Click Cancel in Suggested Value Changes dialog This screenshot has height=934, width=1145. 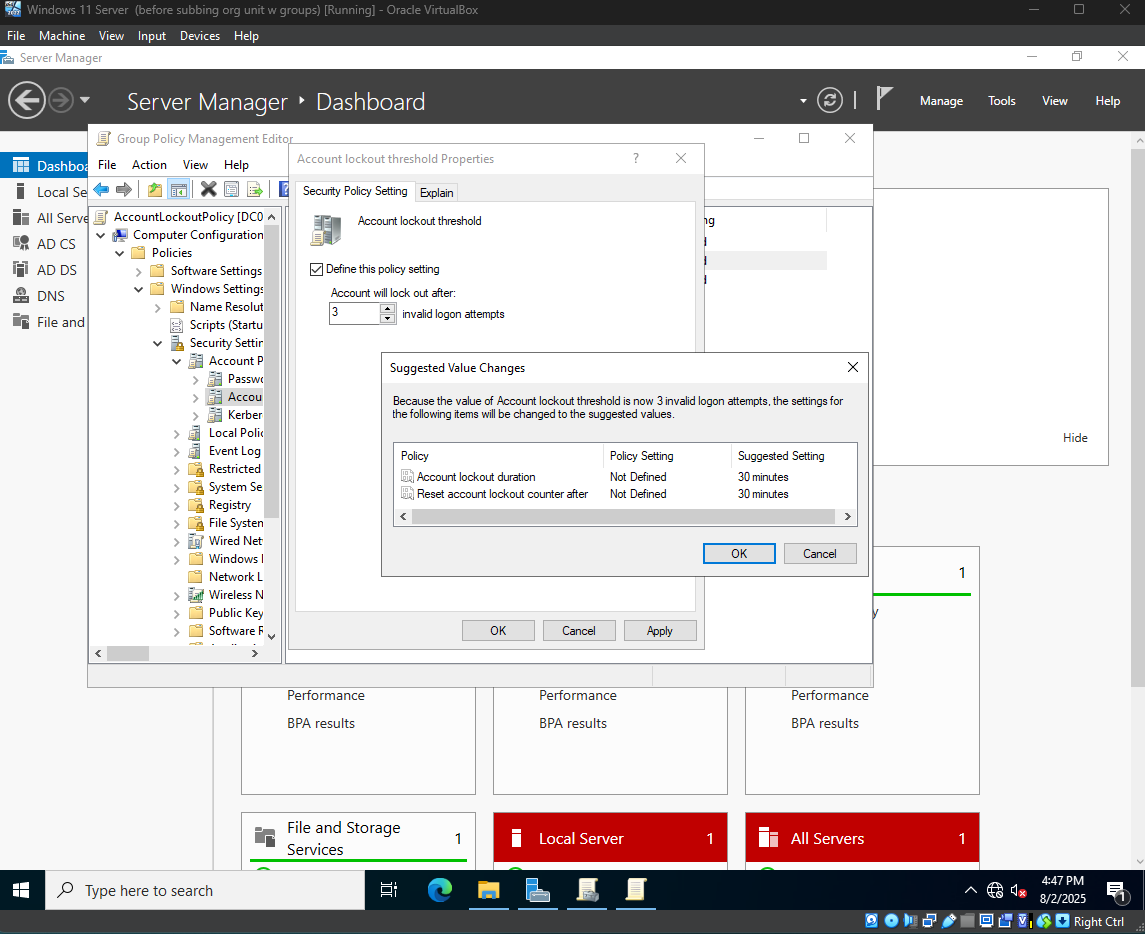coord(819,554)
